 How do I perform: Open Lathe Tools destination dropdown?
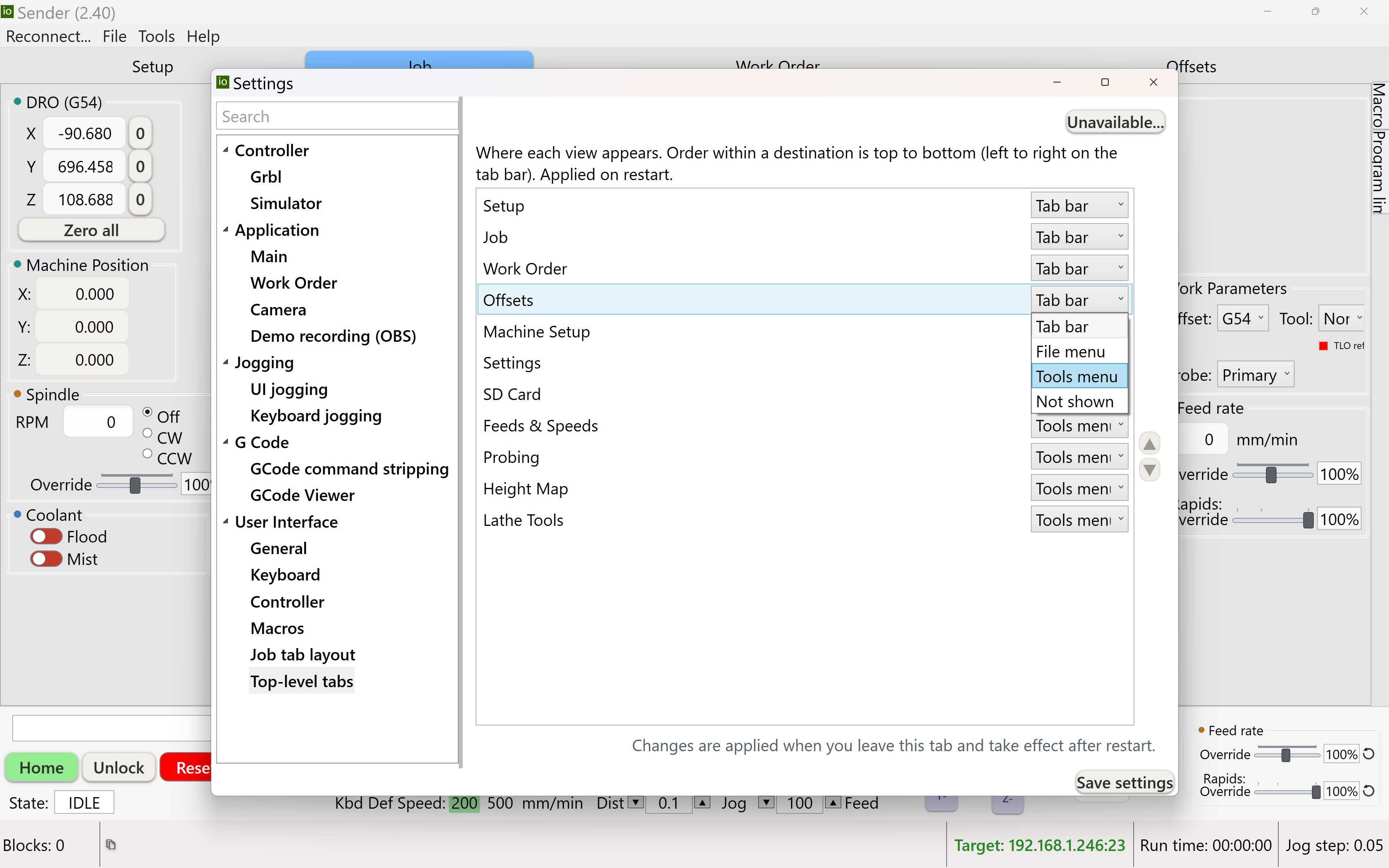[1079, 520]
